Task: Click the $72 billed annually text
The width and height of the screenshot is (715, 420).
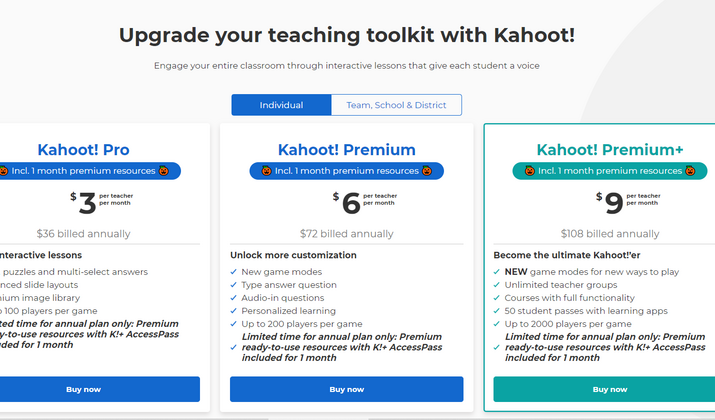Action: click(347, 233)
